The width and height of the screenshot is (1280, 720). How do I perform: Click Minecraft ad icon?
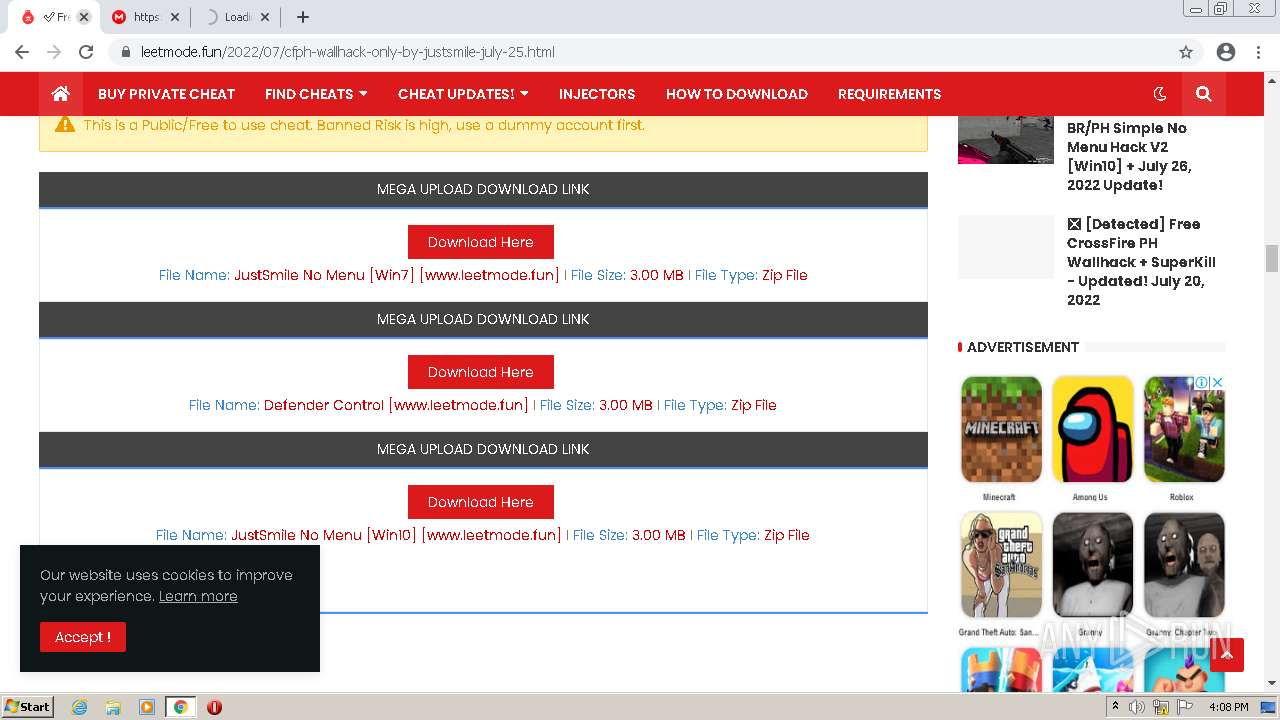(x=1001, y=430)
